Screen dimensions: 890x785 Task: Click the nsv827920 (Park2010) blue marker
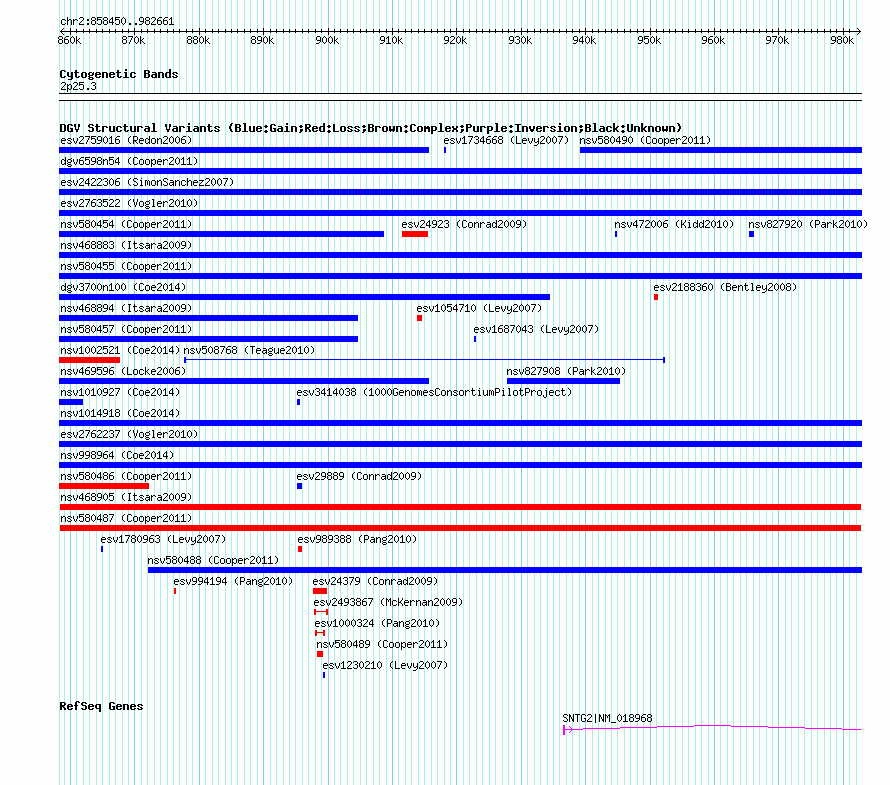(x=752, y=234)
